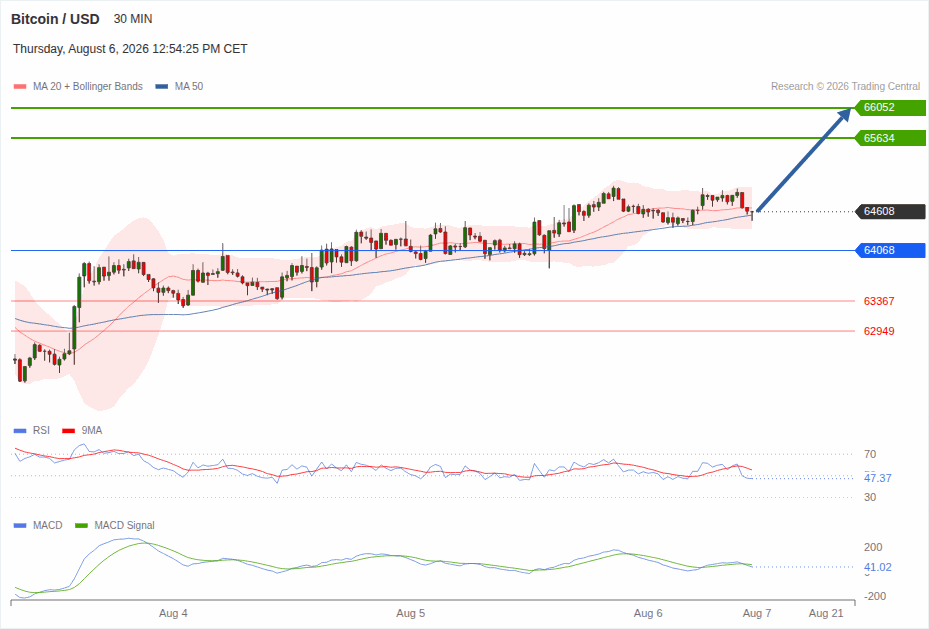Click the 63367 support level label
Image resolution: width=929 pixels, height=629 pixels.
[879, 301]
